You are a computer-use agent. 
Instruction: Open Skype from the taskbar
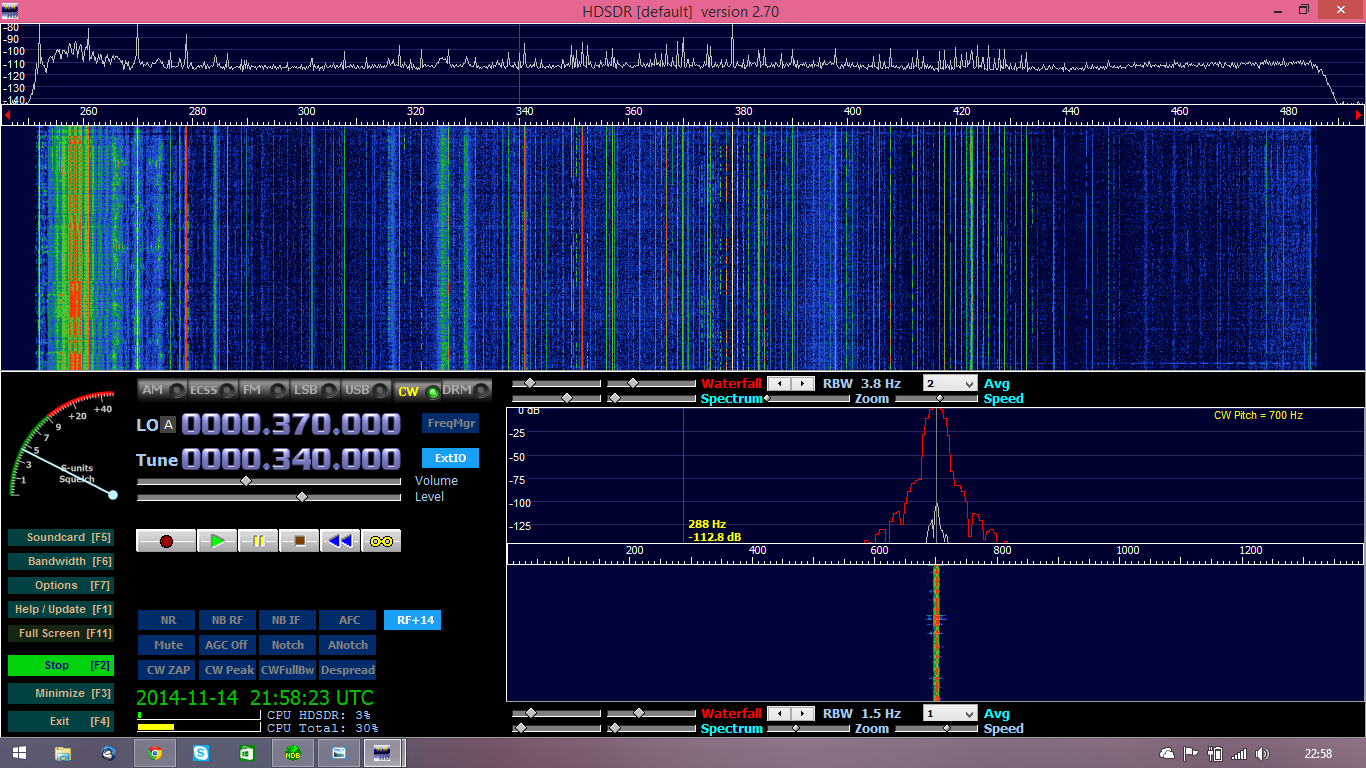pyautogui.click(x=201, y=753)
